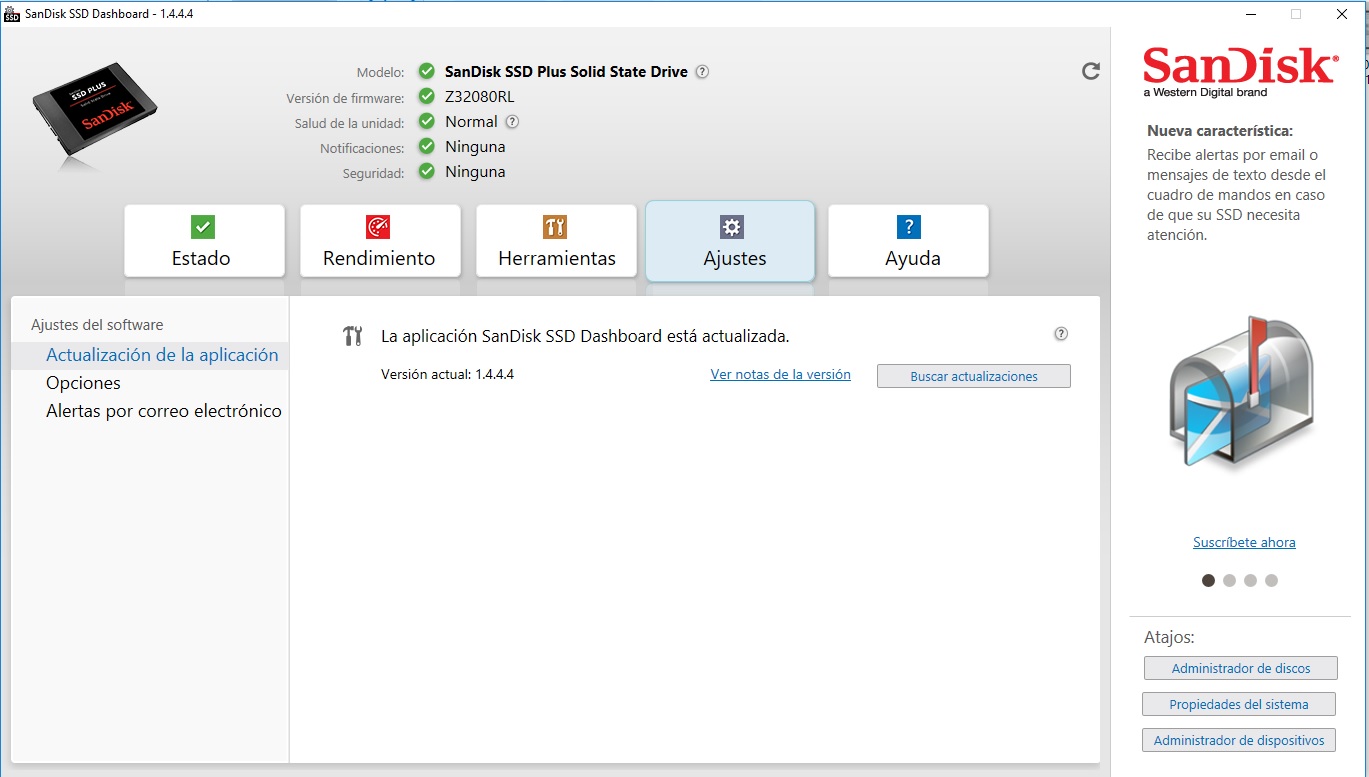
Task: Click green check icon beside Notificaciones
Action: [x=426, y=147]
